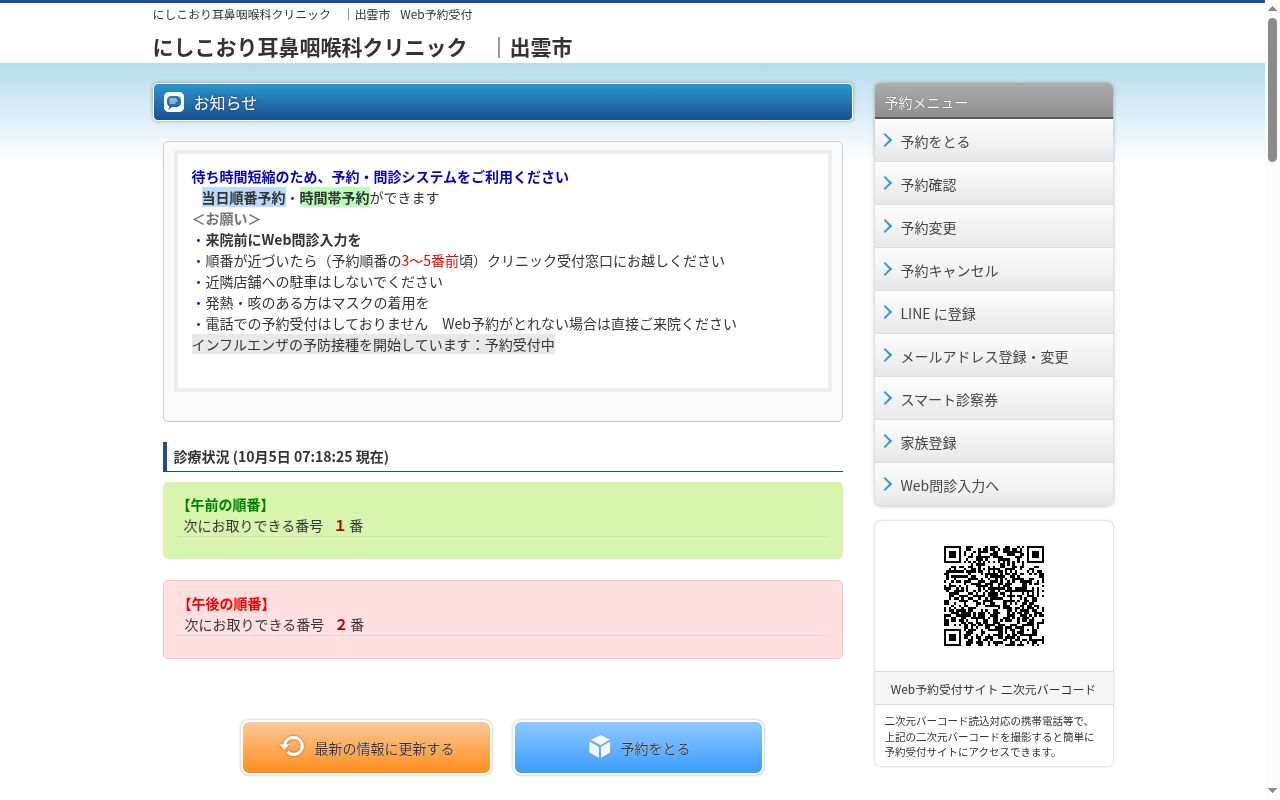The width and height of the screenshot is (1280, 800).
Task: Click the blue 待ち時間短縮のため announcement headline
Action: tap(380, 177)
